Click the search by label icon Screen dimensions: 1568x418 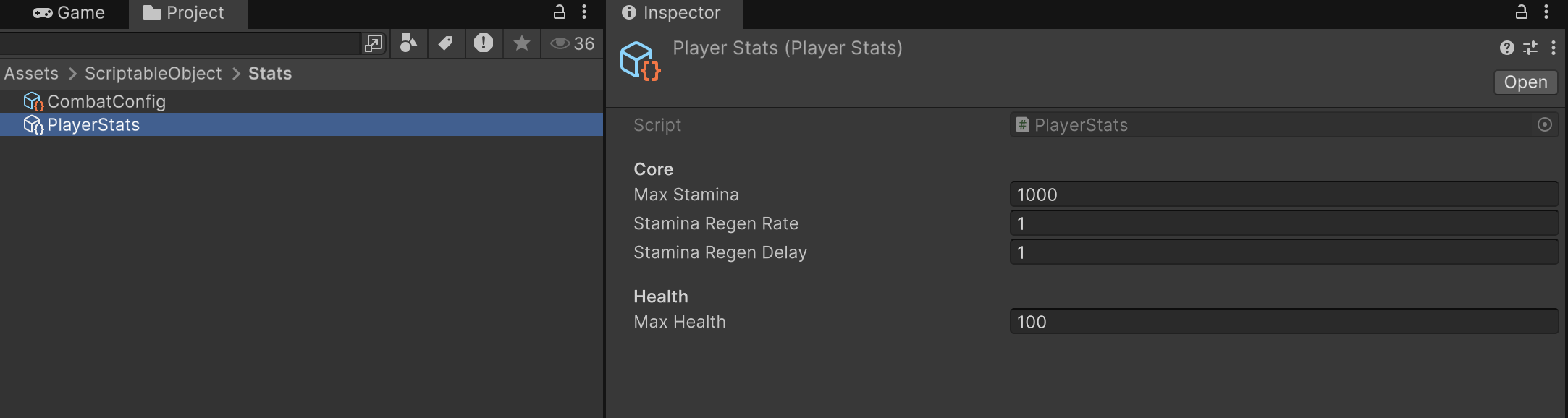(446, 43)
